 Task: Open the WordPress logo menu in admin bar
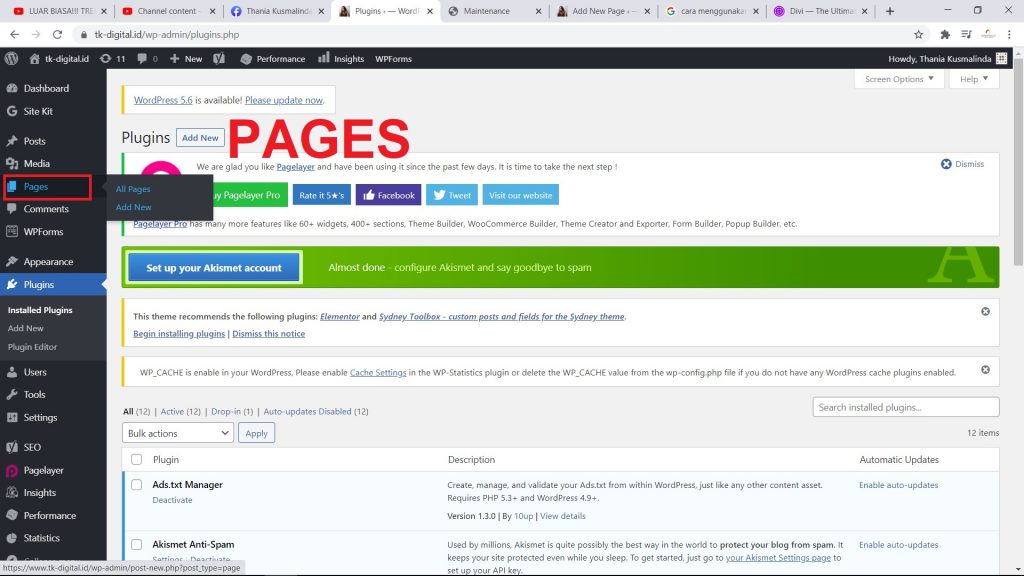[x=11, y=58]
